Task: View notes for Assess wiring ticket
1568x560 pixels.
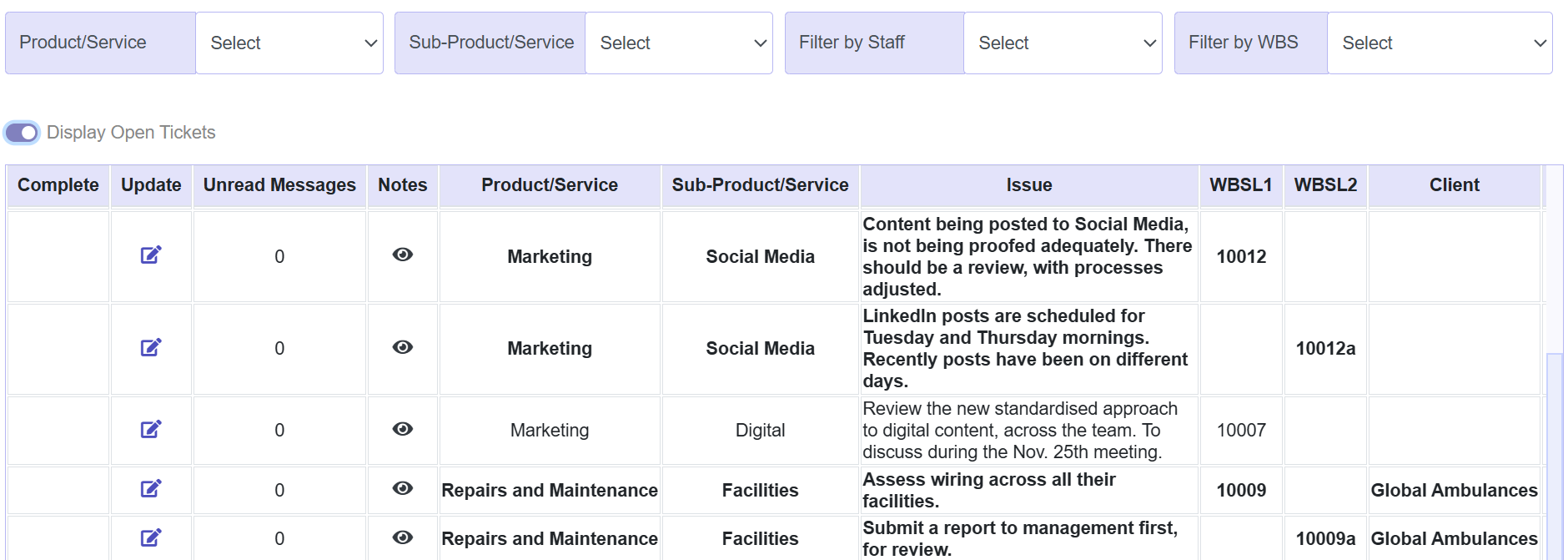Action: (403, 489)
